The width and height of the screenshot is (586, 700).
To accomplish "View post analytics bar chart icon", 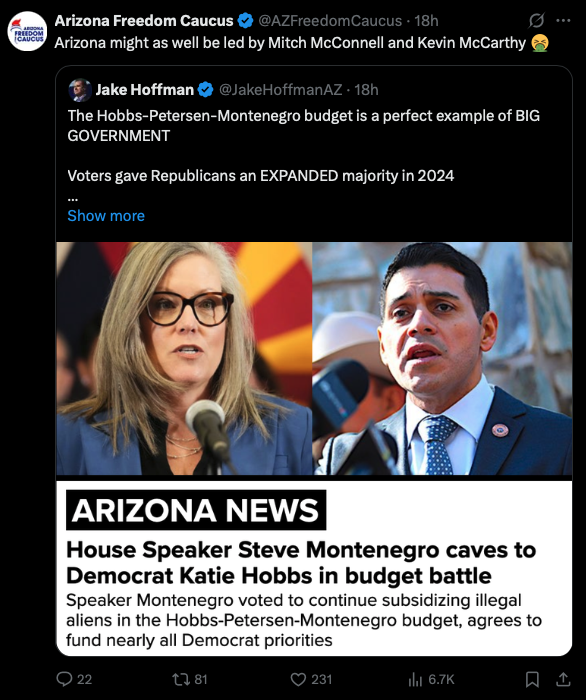I will [415, 679].
